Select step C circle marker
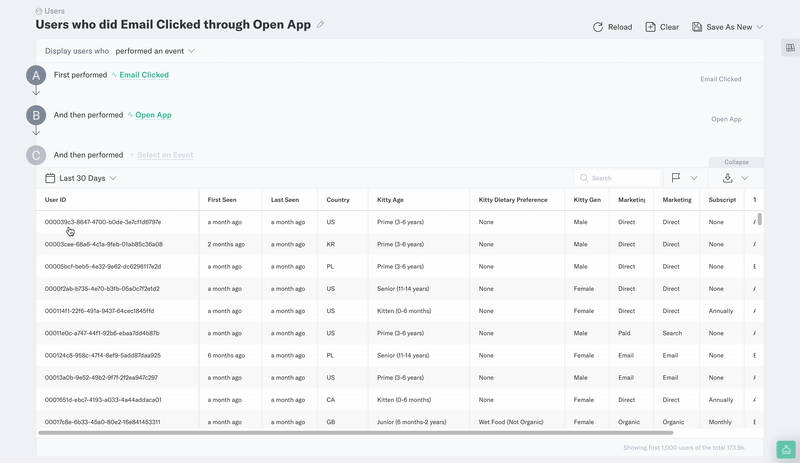 coord(36,155)
